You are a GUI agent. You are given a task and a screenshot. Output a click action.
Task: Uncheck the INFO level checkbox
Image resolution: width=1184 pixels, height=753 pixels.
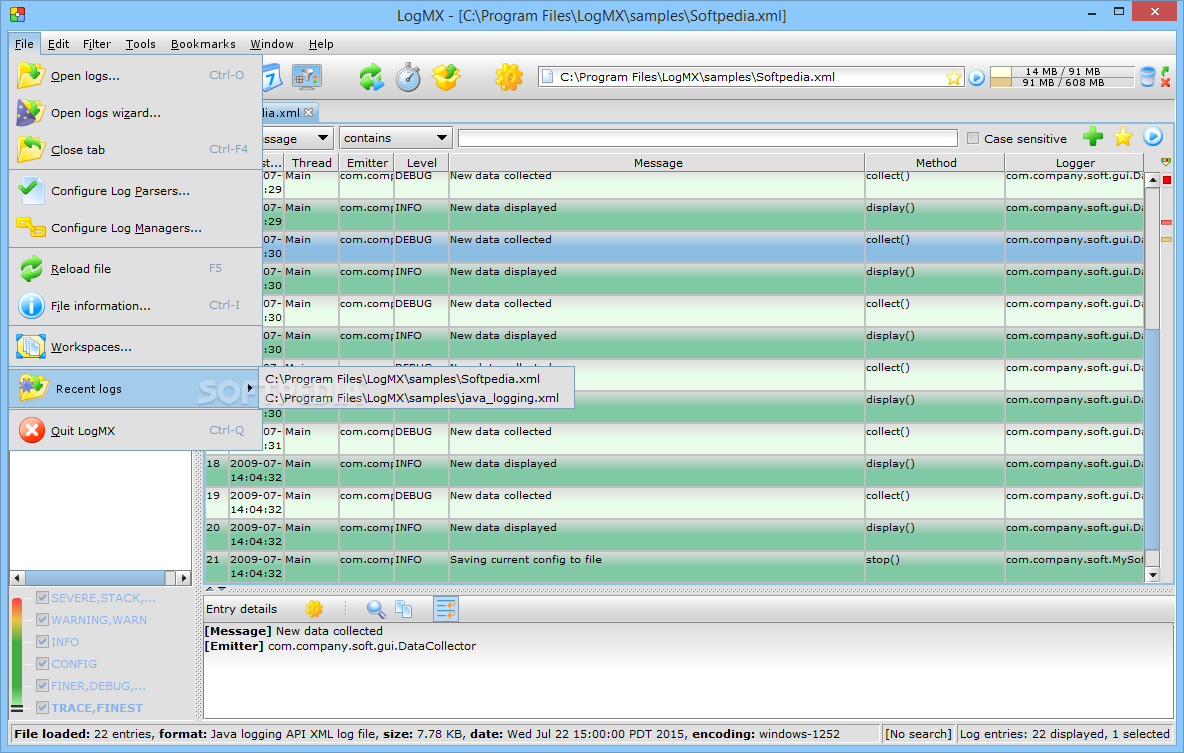pos(42,641)
